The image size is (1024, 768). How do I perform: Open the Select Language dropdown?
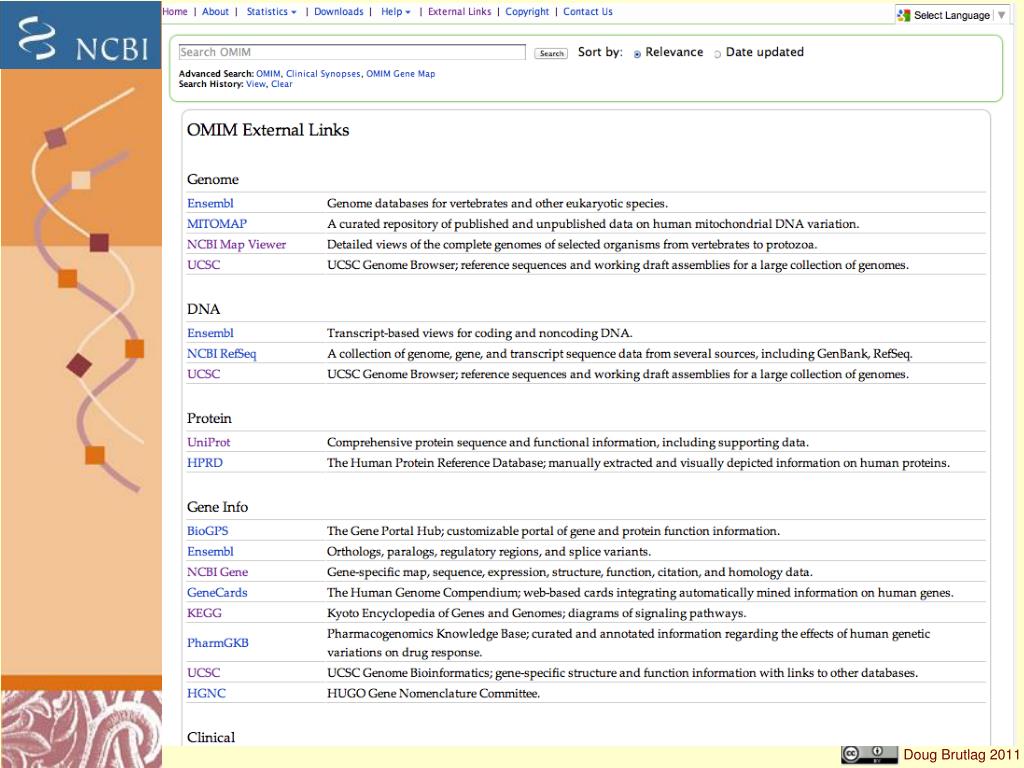tap(952, 15)
